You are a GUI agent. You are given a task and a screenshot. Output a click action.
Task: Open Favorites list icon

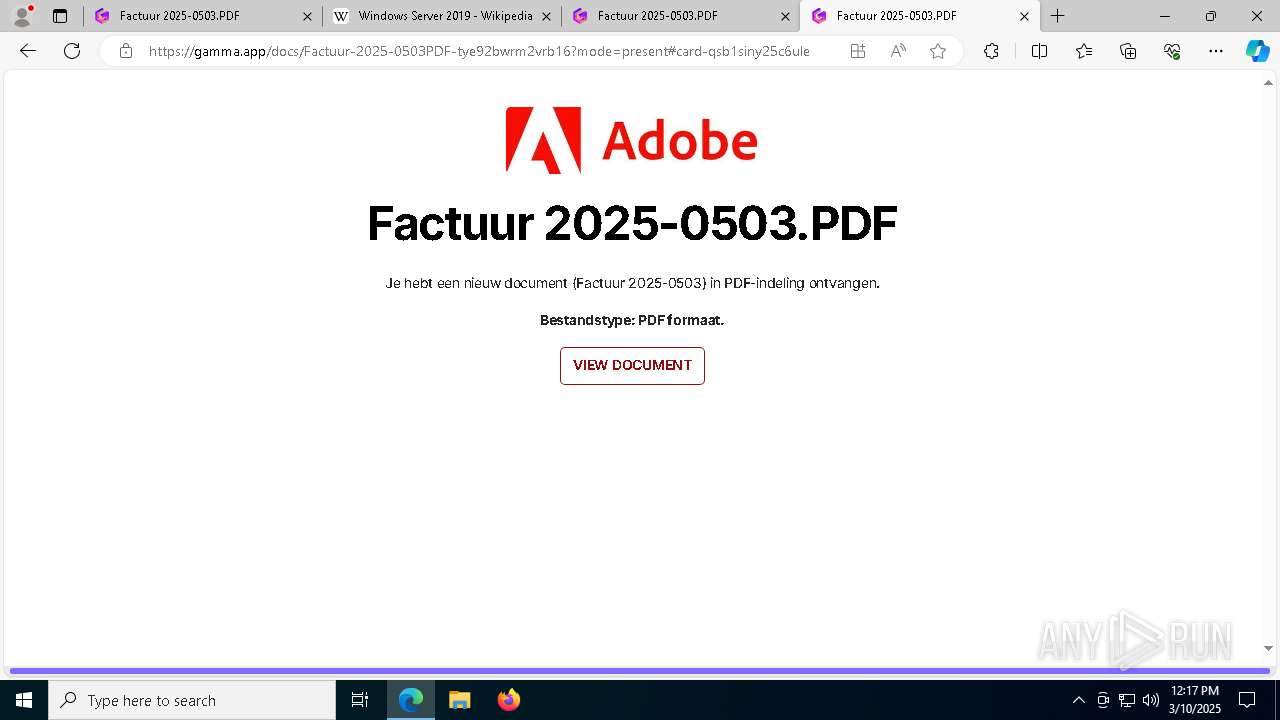click(x=1084, y=51)
